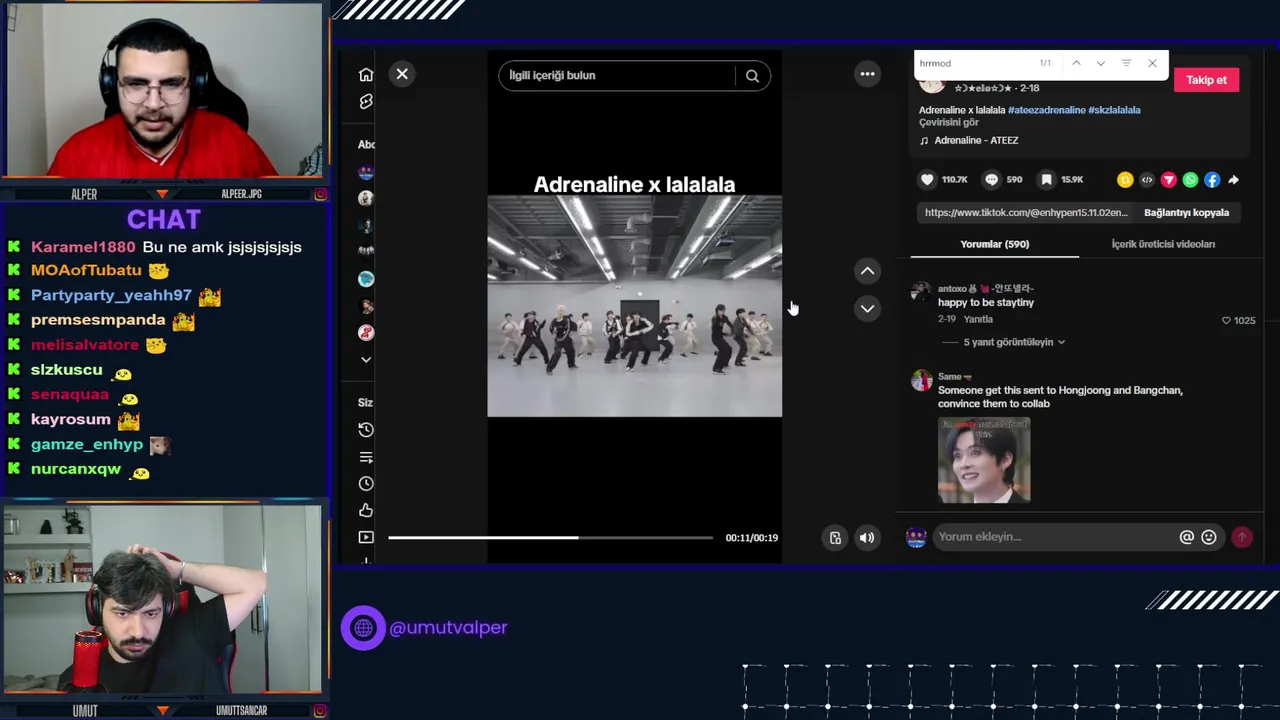The image size is (1280, 720).
Task: Click 'Yanıtla' under the antoxo comment
Action: click(x=978, y=319)
